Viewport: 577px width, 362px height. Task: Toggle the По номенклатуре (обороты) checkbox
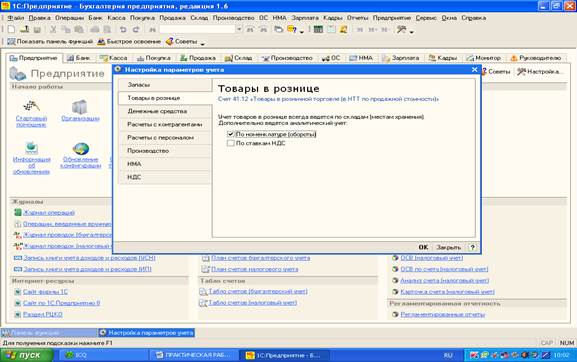231,134
